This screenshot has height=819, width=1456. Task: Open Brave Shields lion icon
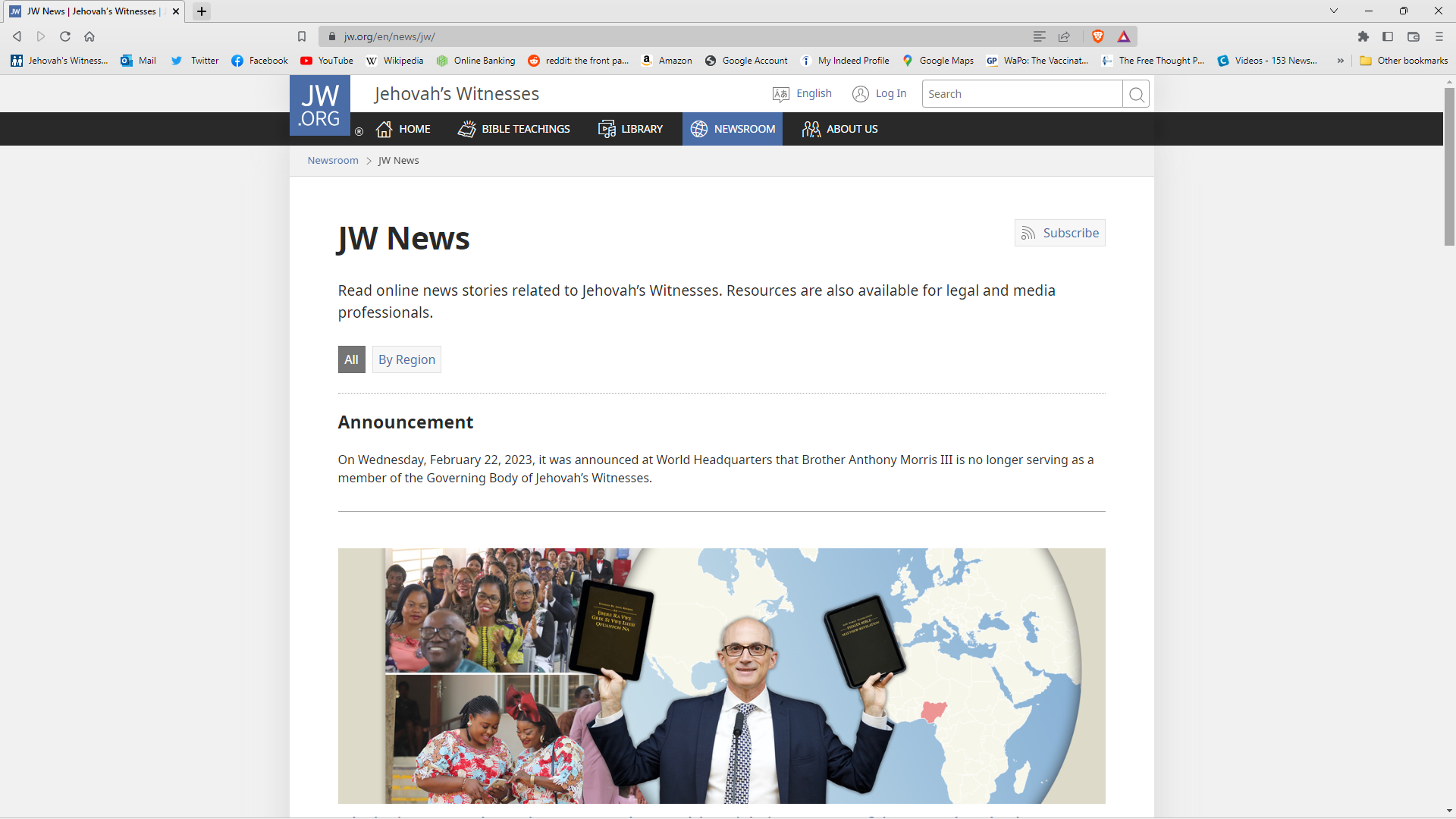[x=1098, y=36]
